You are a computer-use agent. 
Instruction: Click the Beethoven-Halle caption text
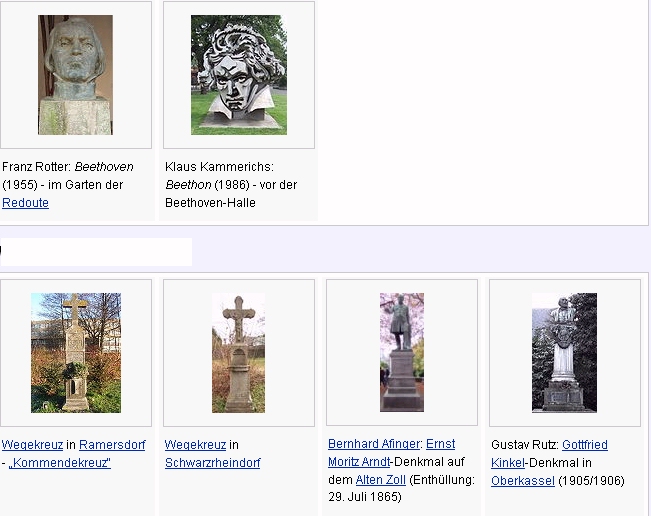210,203
